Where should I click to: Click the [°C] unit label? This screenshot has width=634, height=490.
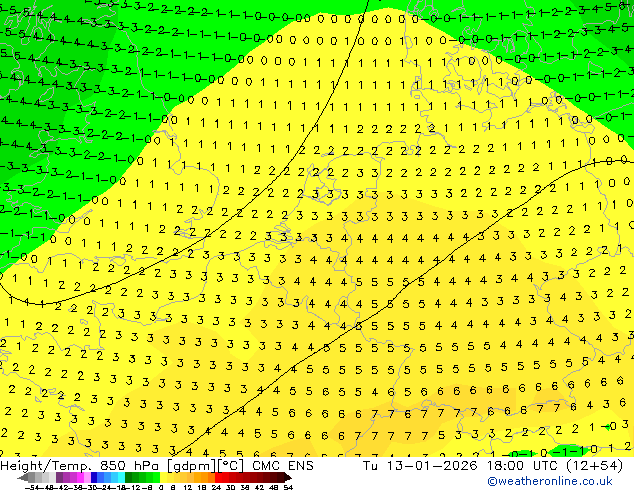[231, 466]
